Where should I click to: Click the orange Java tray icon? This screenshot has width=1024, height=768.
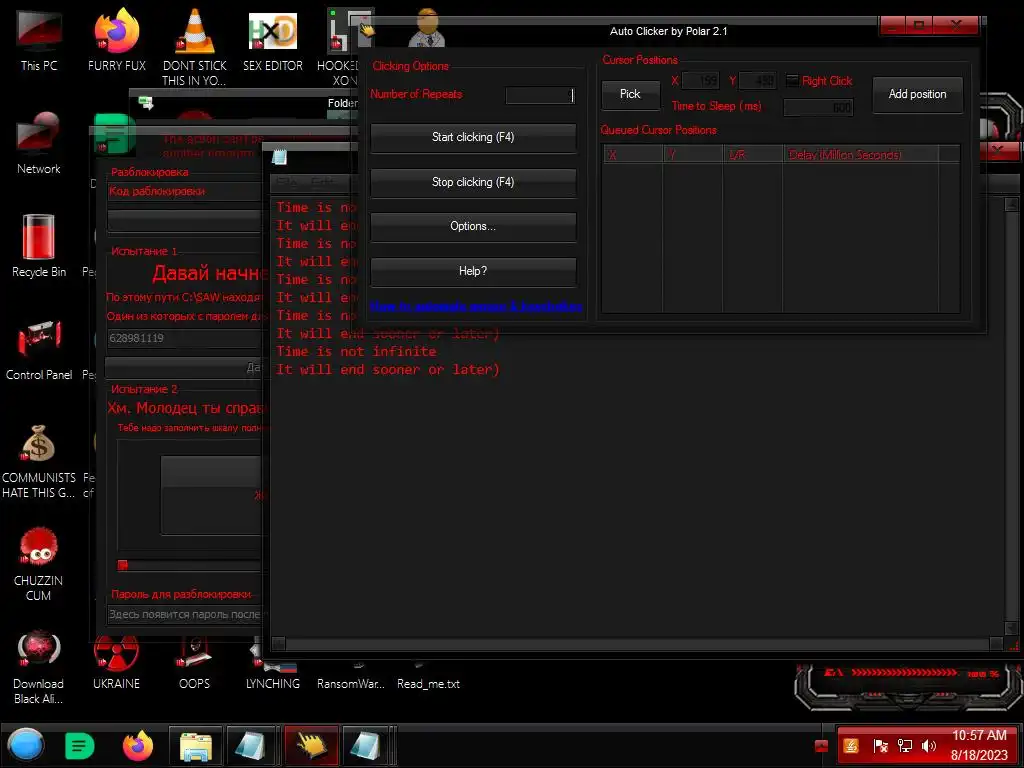(x=851, y=746)
